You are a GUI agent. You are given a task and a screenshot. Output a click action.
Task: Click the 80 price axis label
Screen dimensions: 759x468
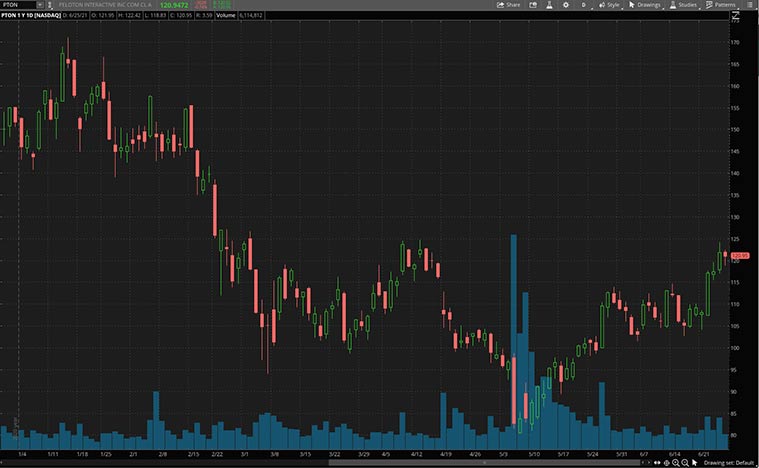(x=734, y=435)
